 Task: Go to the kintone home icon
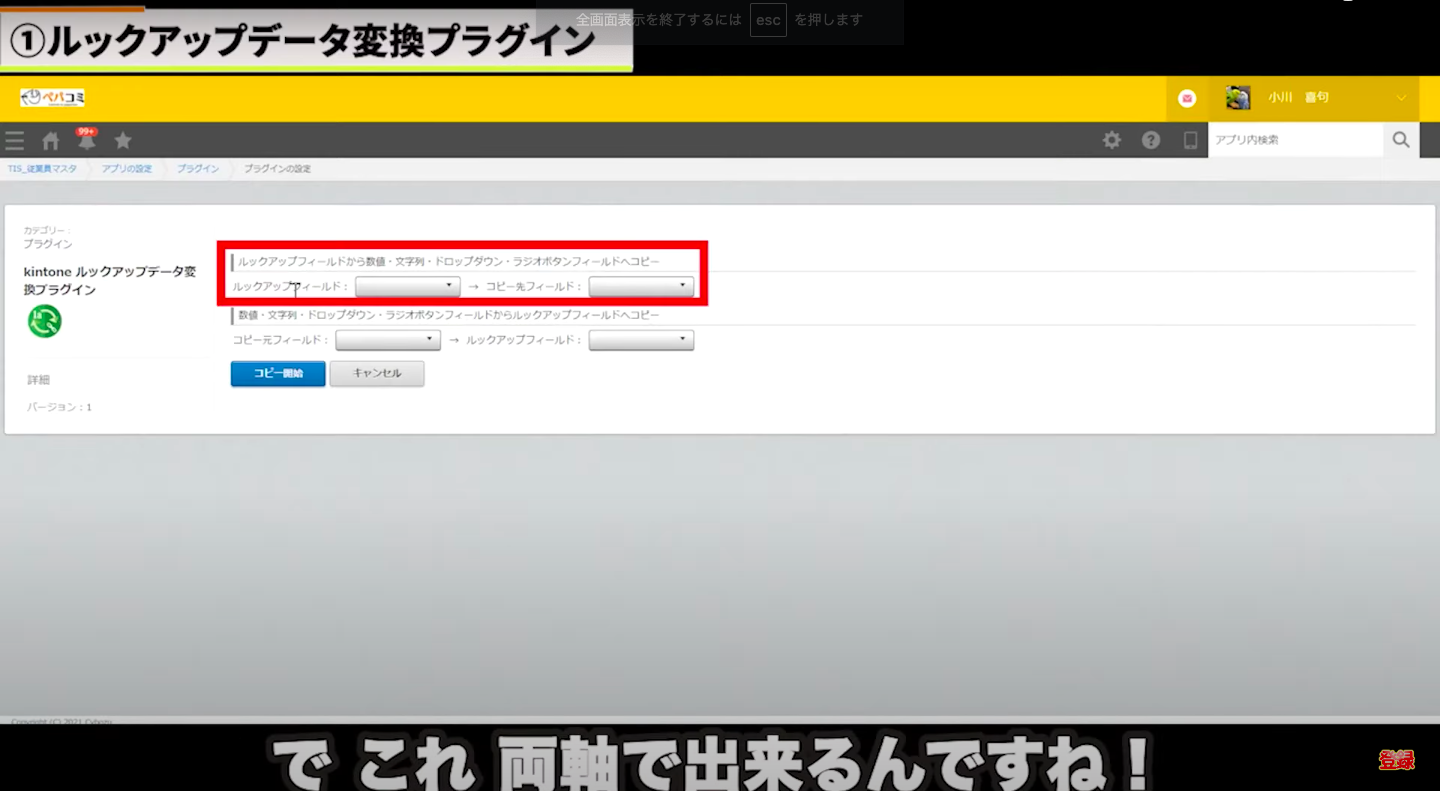point(51,141)
